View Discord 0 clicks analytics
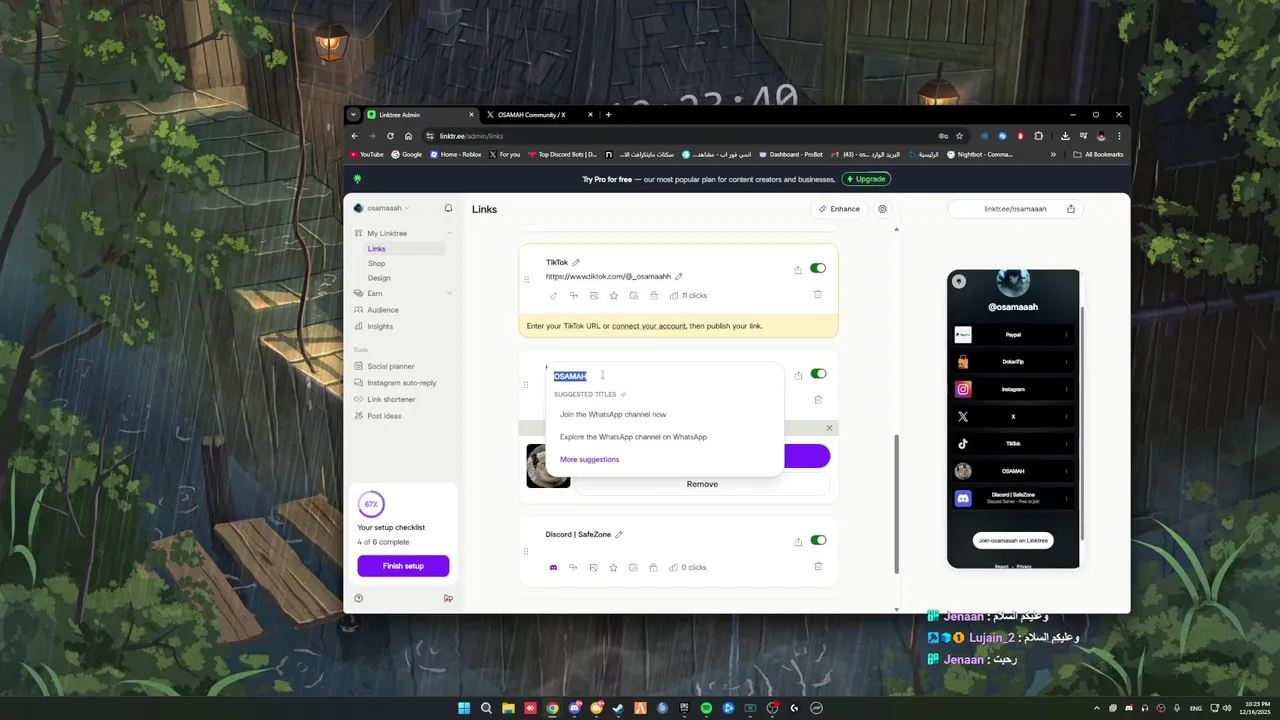 (x=688, y=567)
